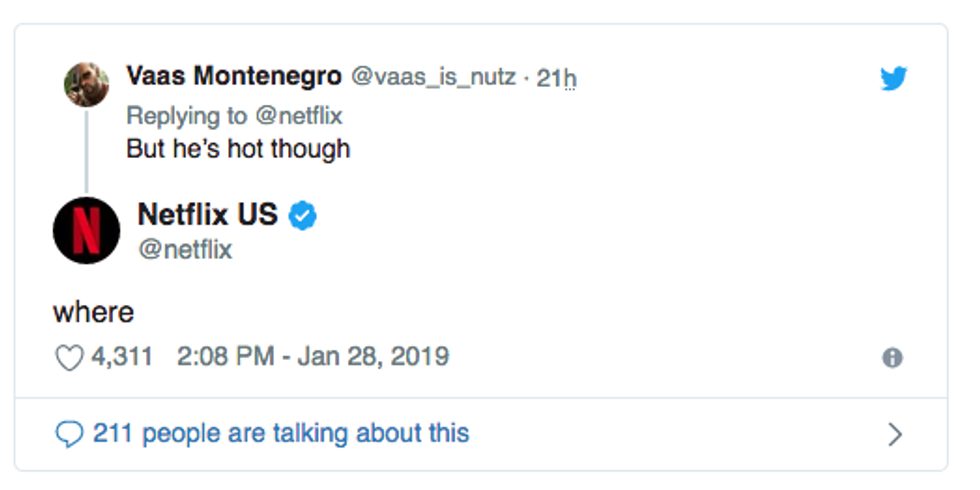This screenshot has width=980, height=490.
Task: Open the 21h reply timestamp
Action: pyautogui.click(x=556, y=78)
